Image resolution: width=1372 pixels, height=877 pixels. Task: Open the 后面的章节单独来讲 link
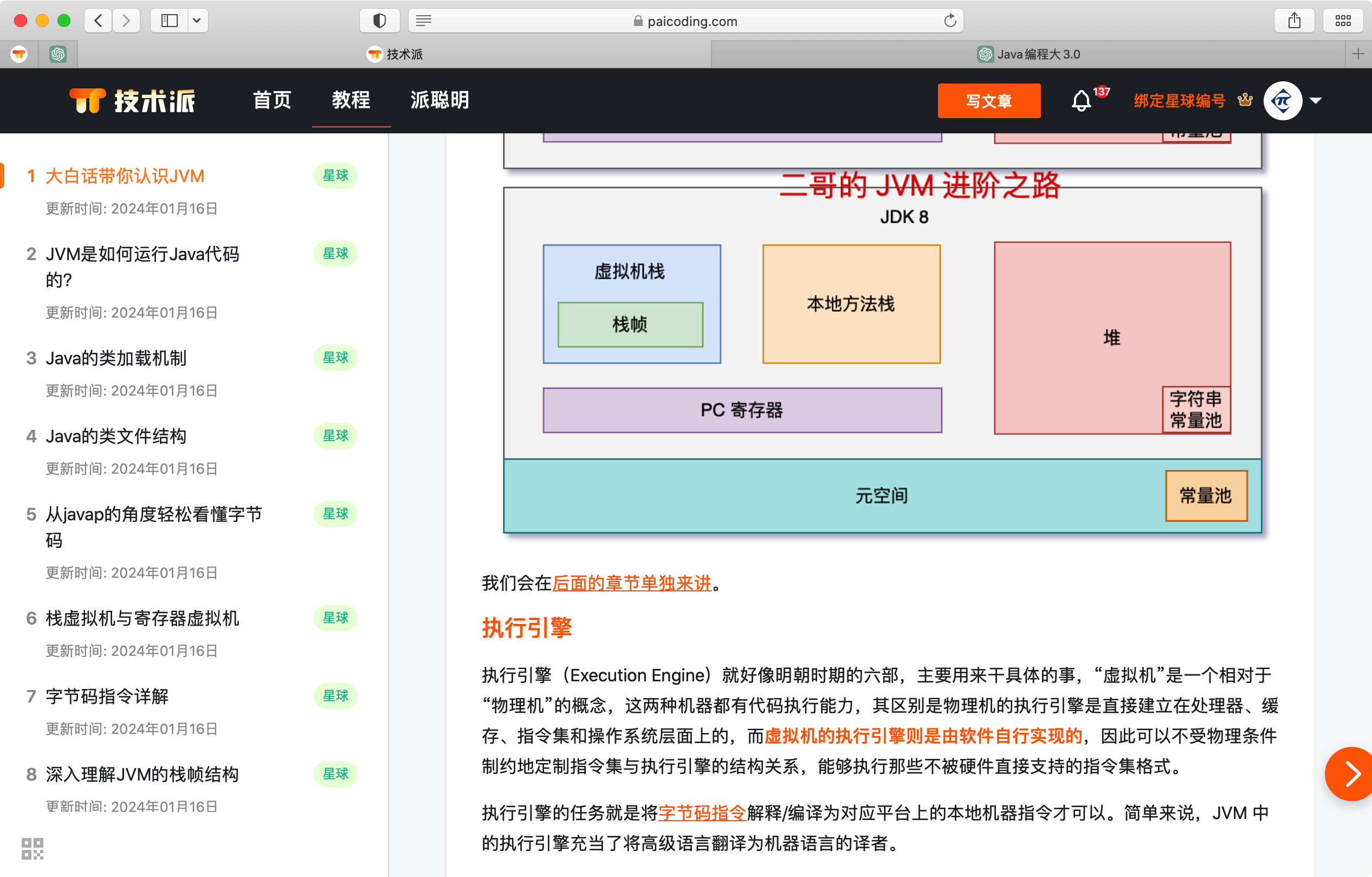[x=632, y=583]
